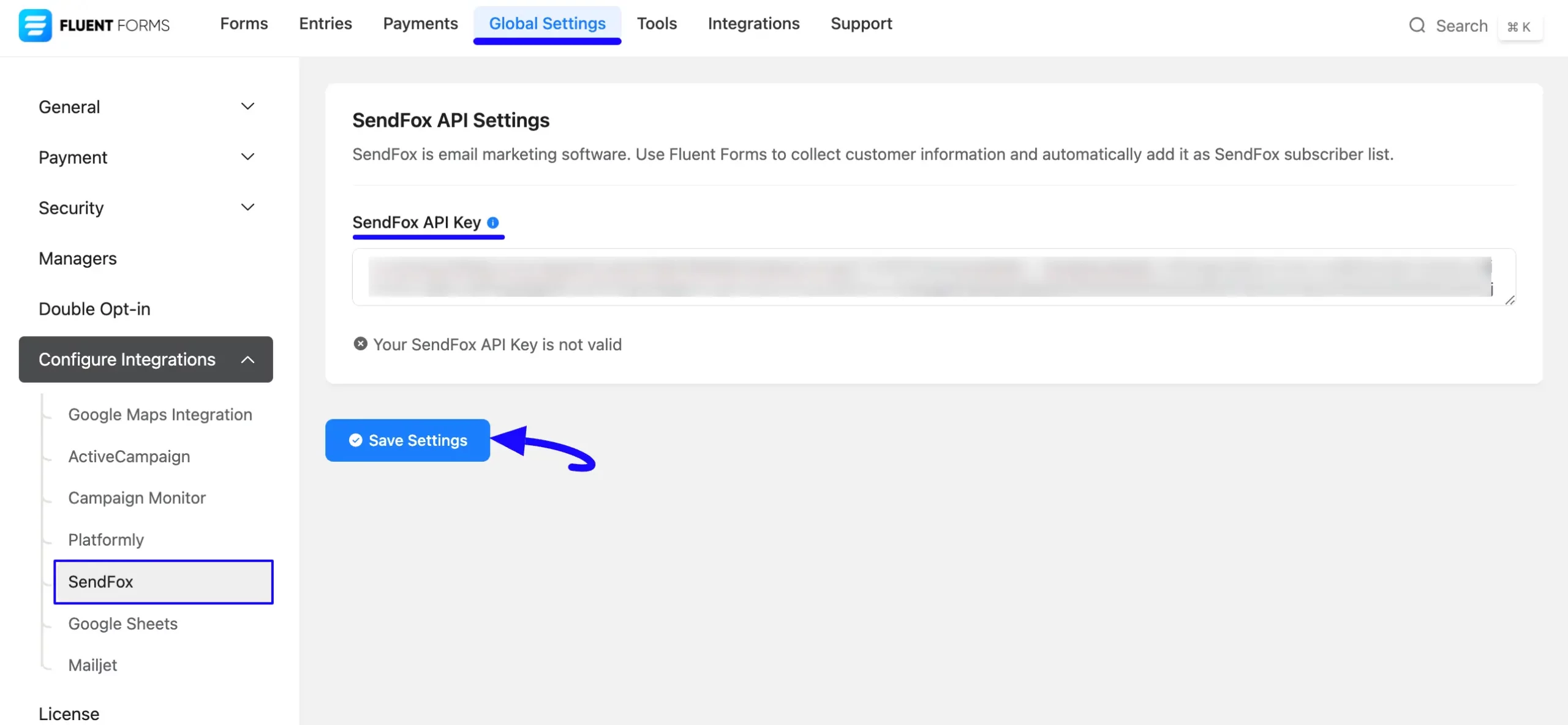Open the Tools menu
This screenshot has width=1568, height=725.
pyautogui.click(x=657, y=24)
